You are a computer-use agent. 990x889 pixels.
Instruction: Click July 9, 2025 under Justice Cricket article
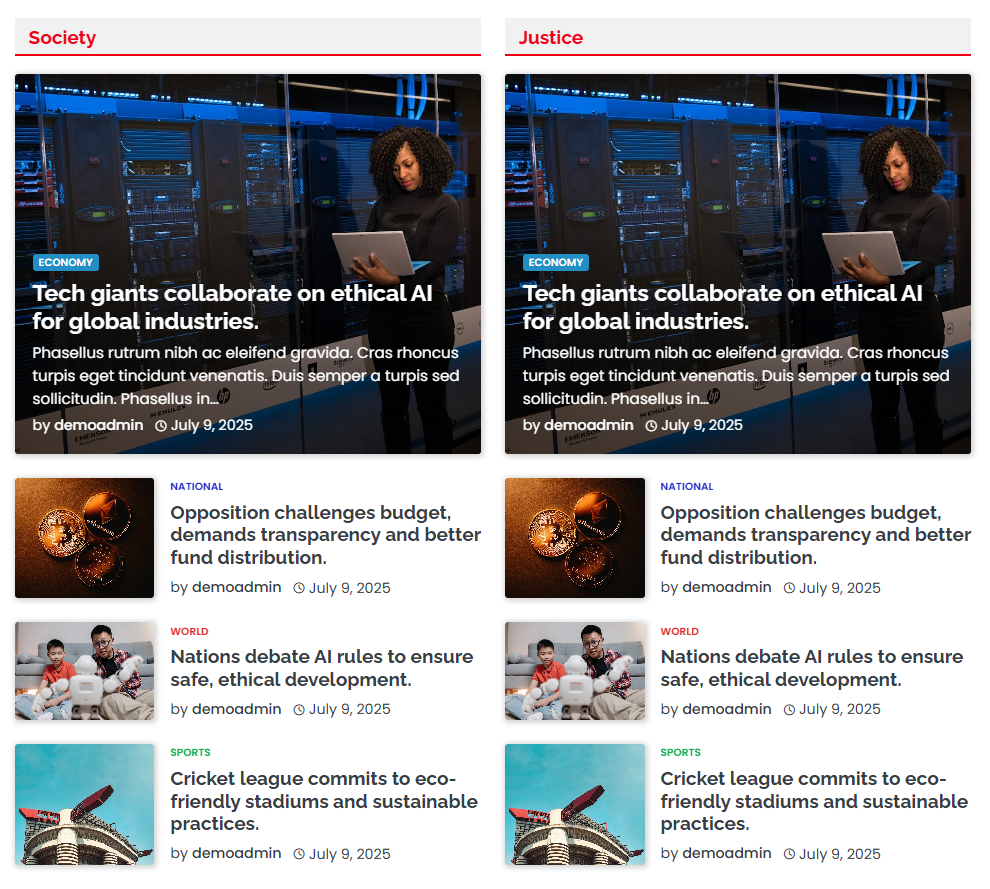pyautogui.click(x=840, y=854)
